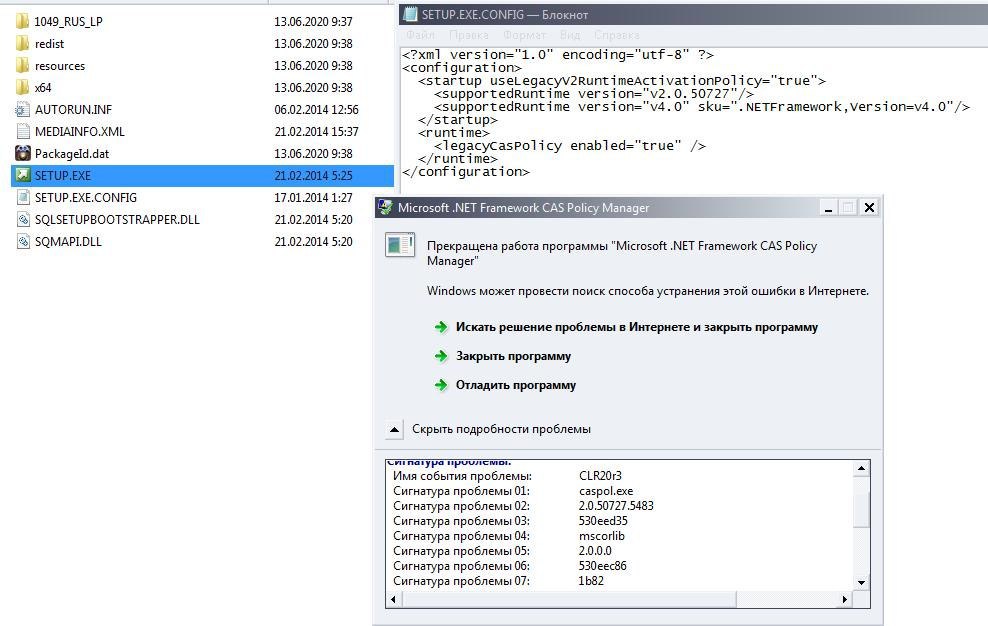Click the value '2.0.50727.5483' in details
Image resolution: width=988 pixels, height=626 pixels.
pyautogui.click(x=616, y=506)
